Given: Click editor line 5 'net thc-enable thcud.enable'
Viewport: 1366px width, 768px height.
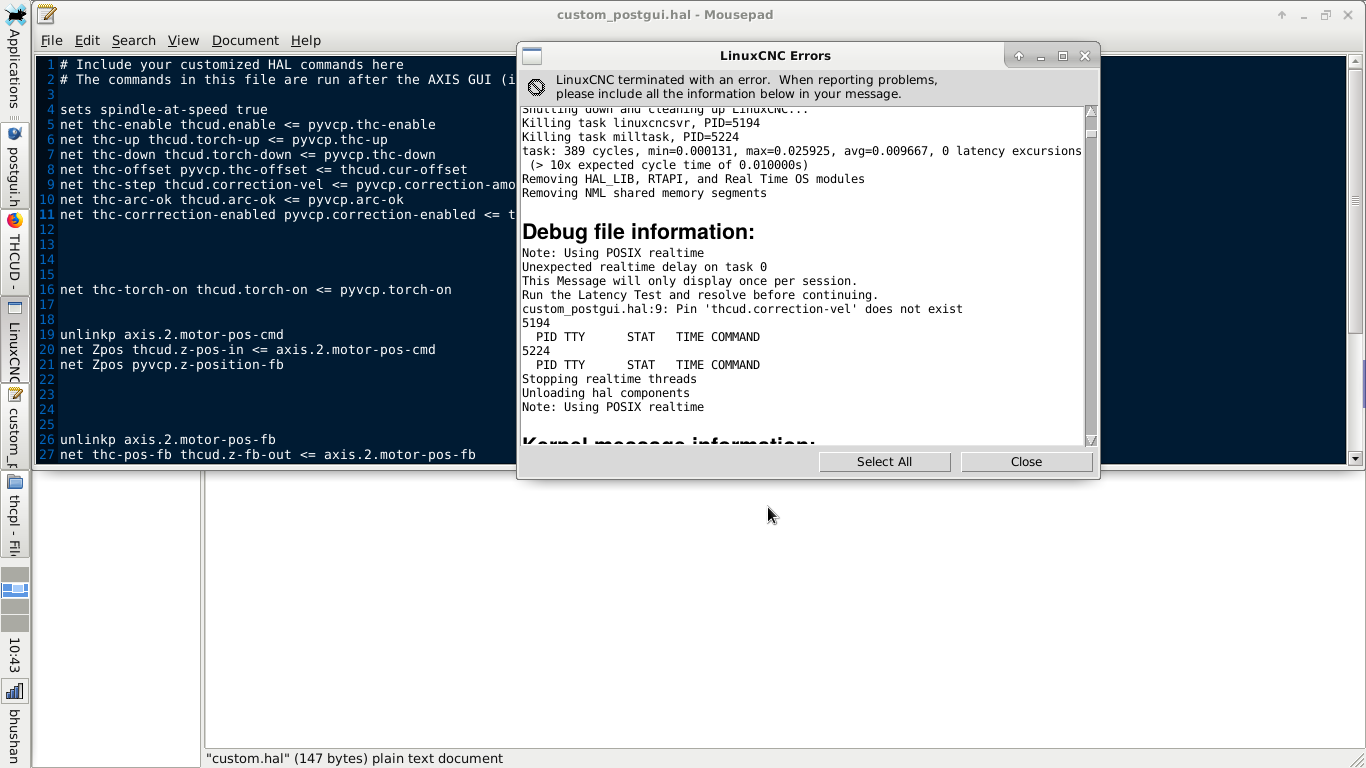Looking at the screenshot, I should click(x=248, y=125).
